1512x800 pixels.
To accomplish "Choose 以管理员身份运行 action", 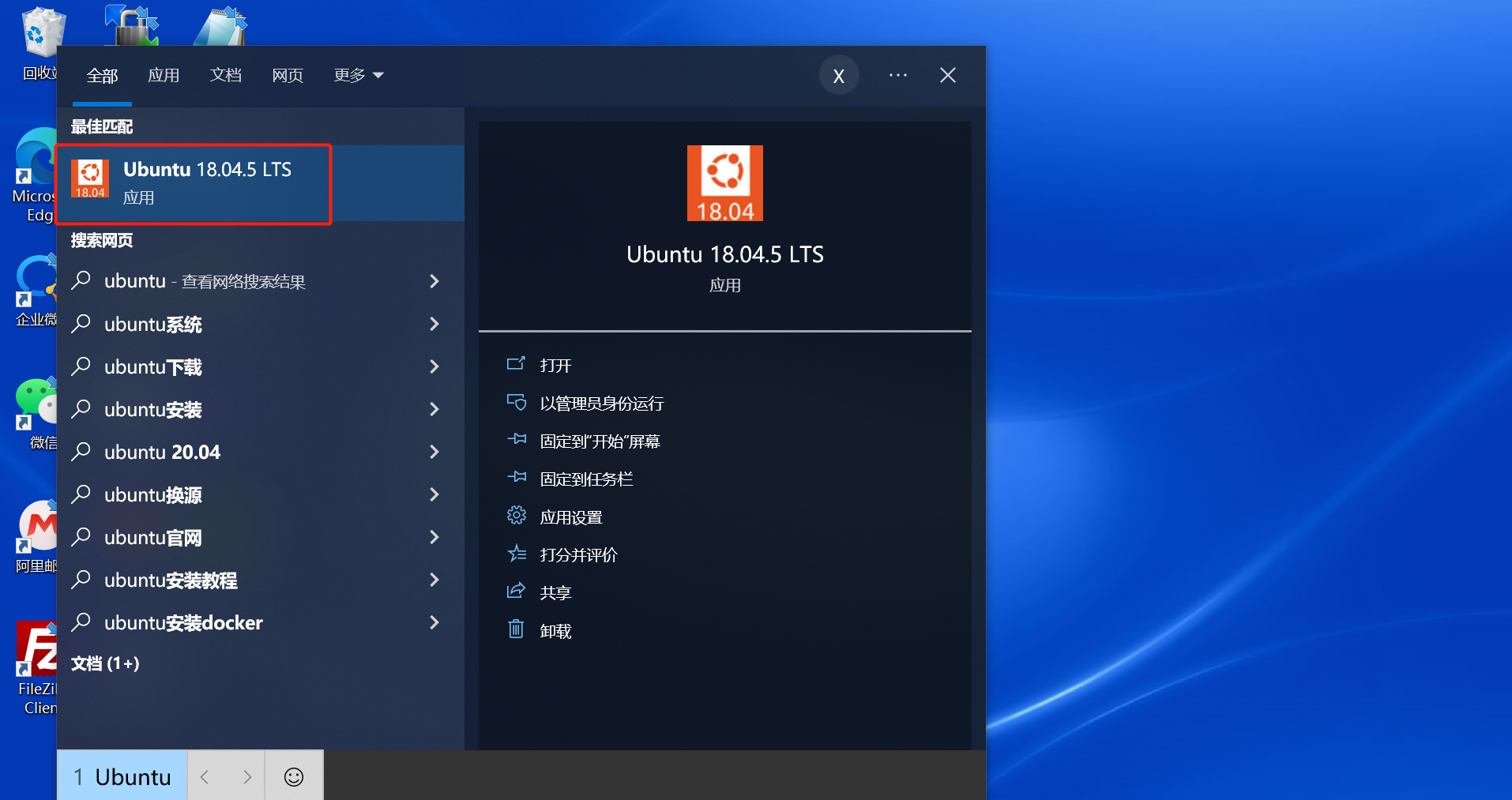I will (x=602, y=404).
